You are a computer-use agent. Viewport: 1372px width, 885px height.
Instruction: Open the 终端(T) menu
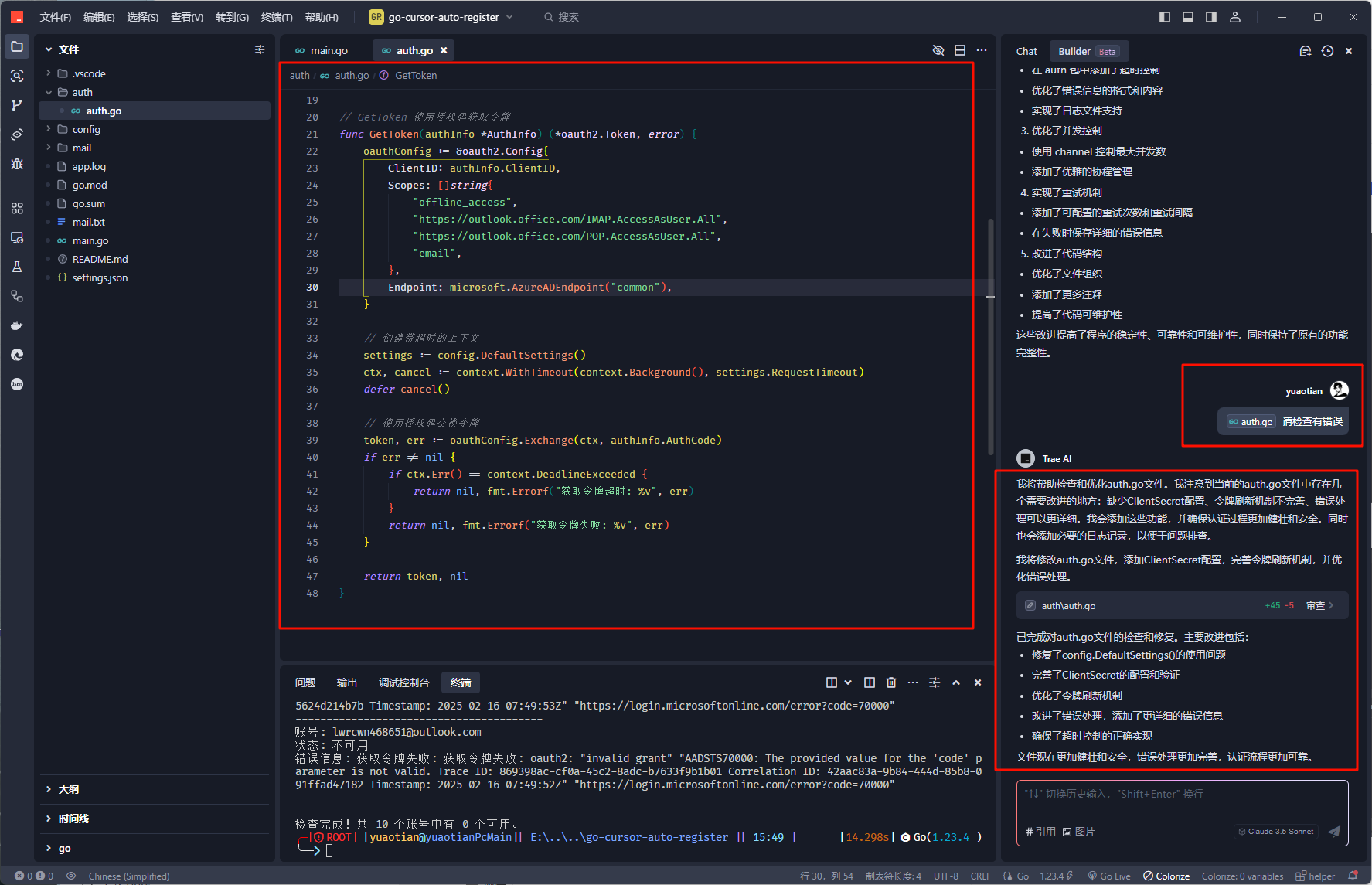[x=277, y=17]
